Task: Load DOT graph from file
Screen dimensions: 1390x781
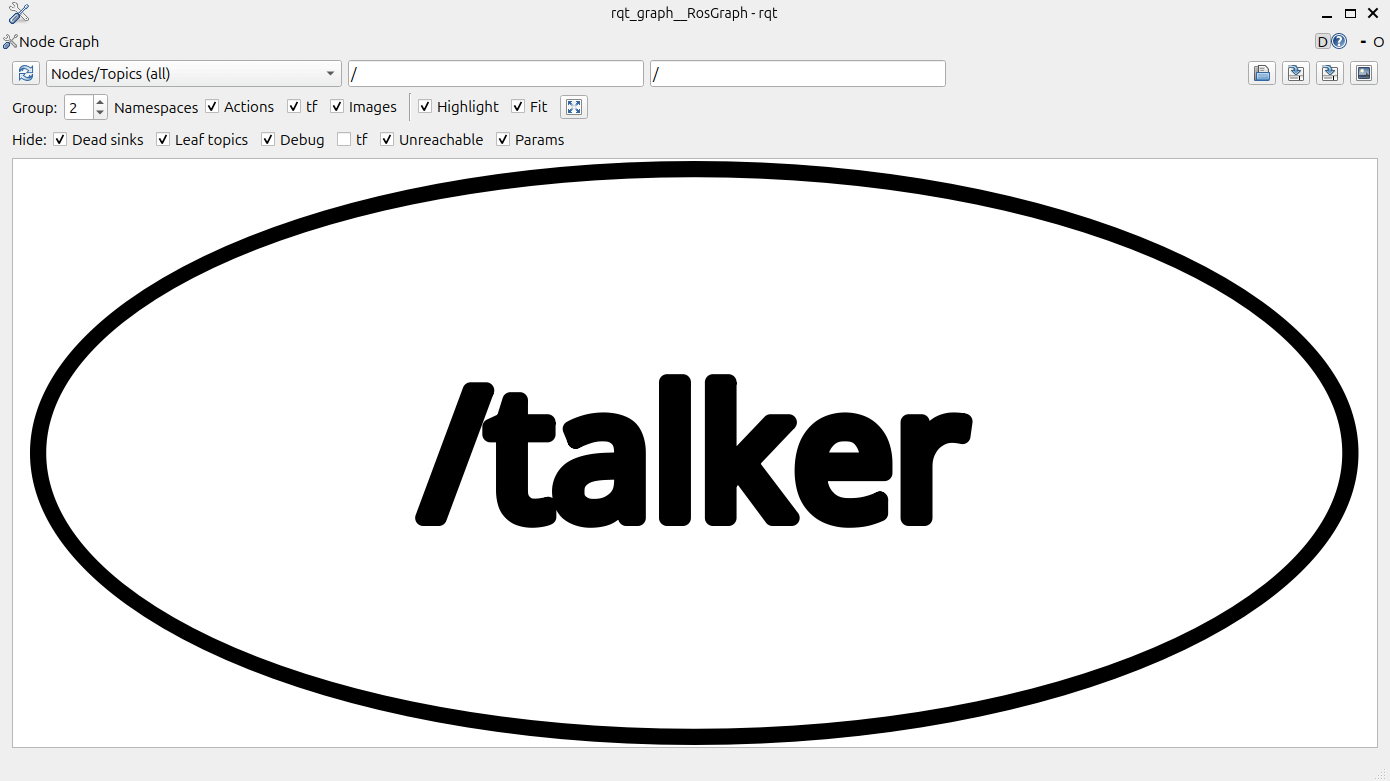Action: 1262,73
